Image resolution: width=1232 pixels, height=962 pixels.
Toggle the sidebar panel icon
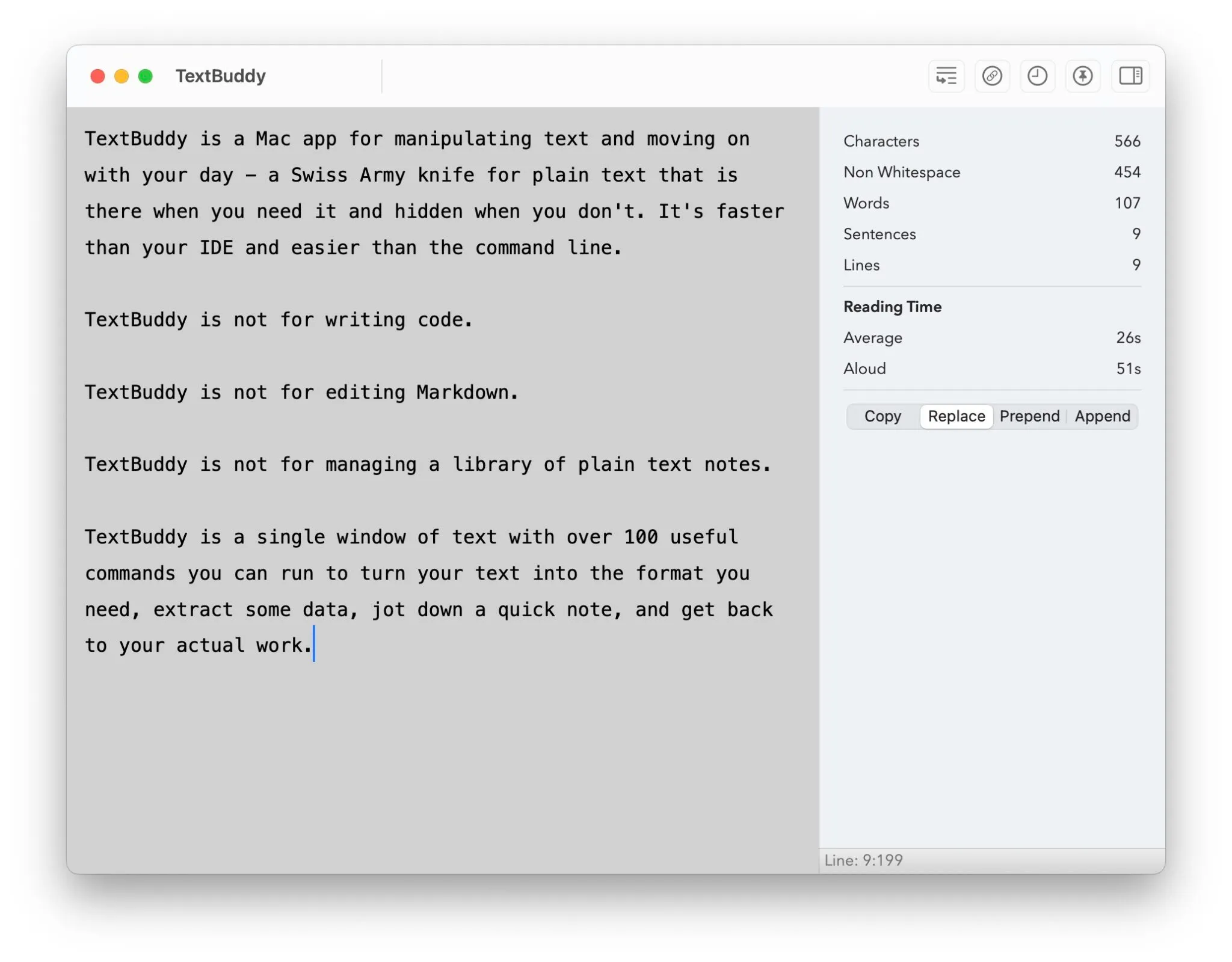click(x=1130, y=76)
